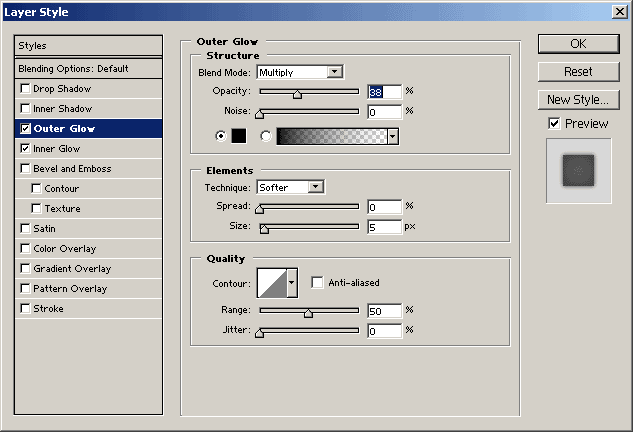Viewport: 633px width, 432px height.
Task: Open the Blend Mode Multiply dropdown
Action: (x=300, y=73)
